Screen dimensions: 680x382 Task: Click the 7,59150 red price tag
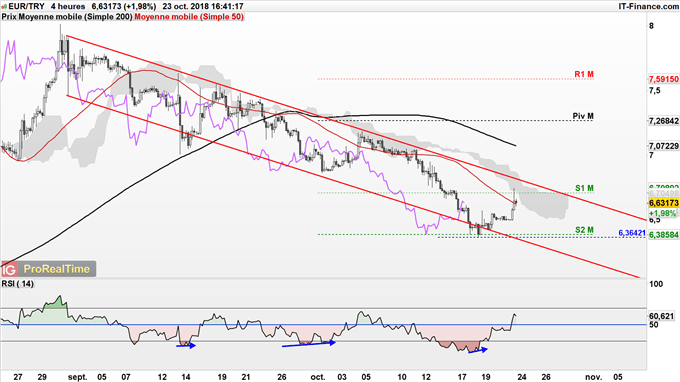[x=664, y=79]
